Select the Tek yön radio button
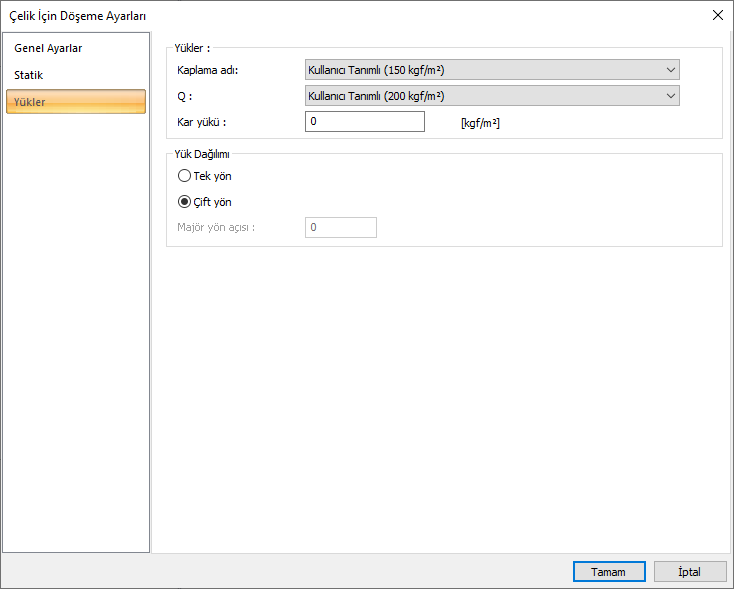Viewport: 734px width, 589px height. [184, 176]
